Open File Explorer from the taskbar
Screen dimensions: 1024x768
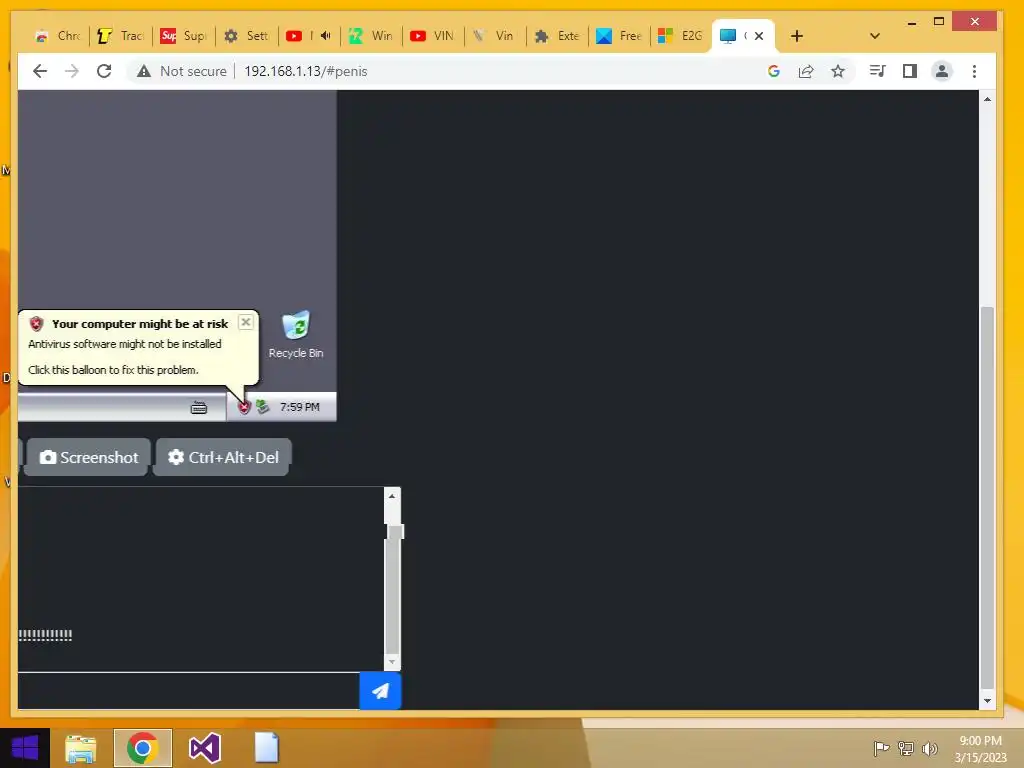click(x=80, y=748)
